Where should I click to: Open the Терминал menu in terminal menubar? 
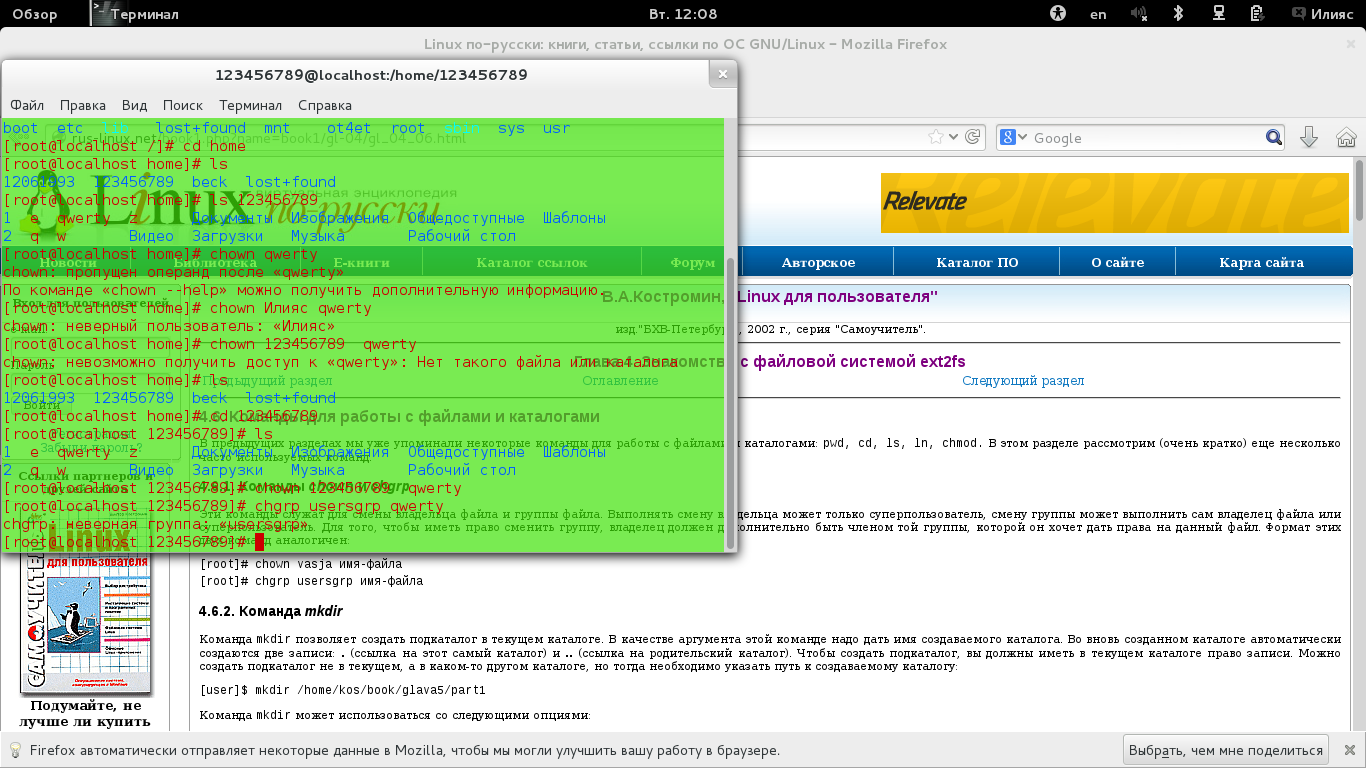[x=251, y=105]
